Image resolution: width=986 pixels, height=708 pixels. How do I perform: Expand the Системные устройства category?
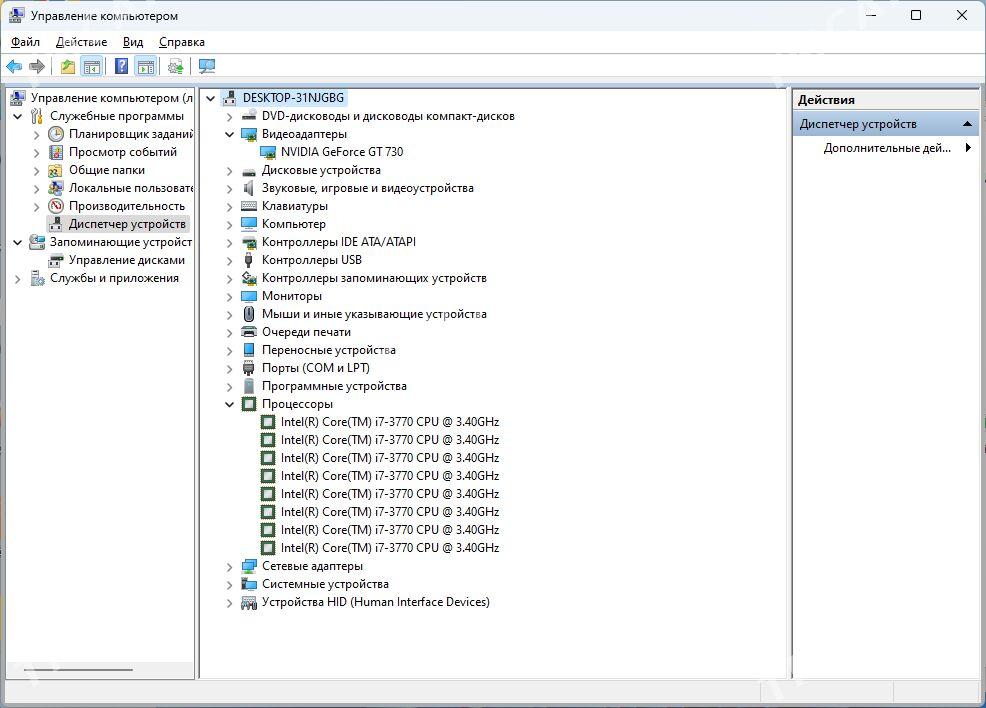point(230,585)
